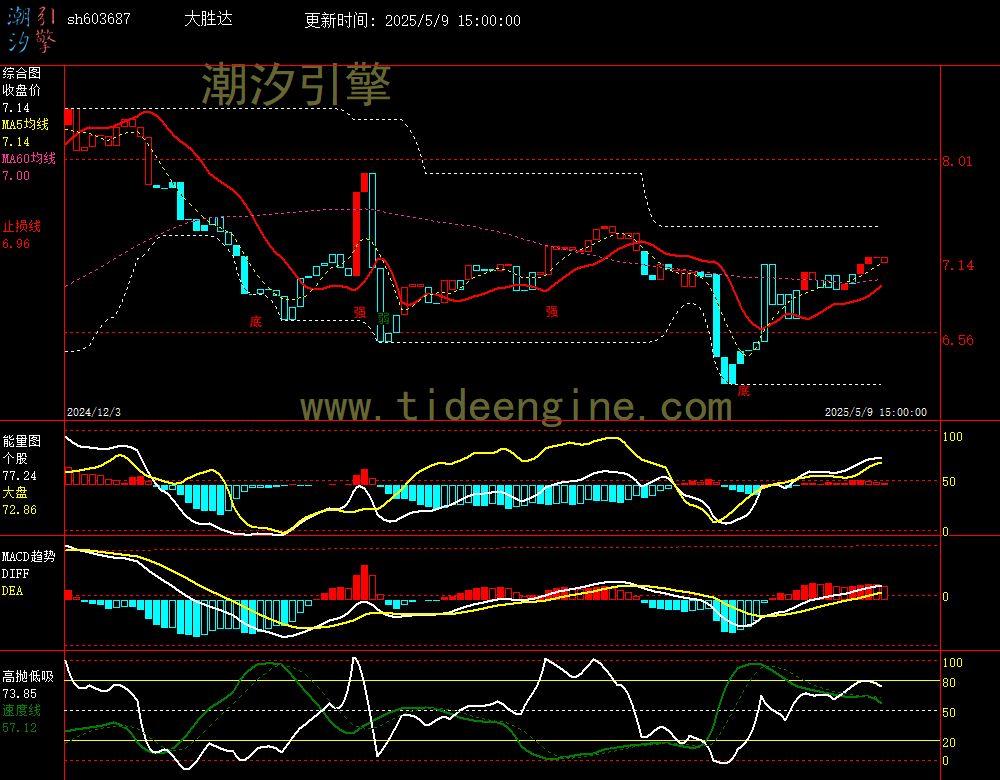Click the yellow 大盘 legend label
Viewport: 1000px width, 780px height.
click(15, 492)
